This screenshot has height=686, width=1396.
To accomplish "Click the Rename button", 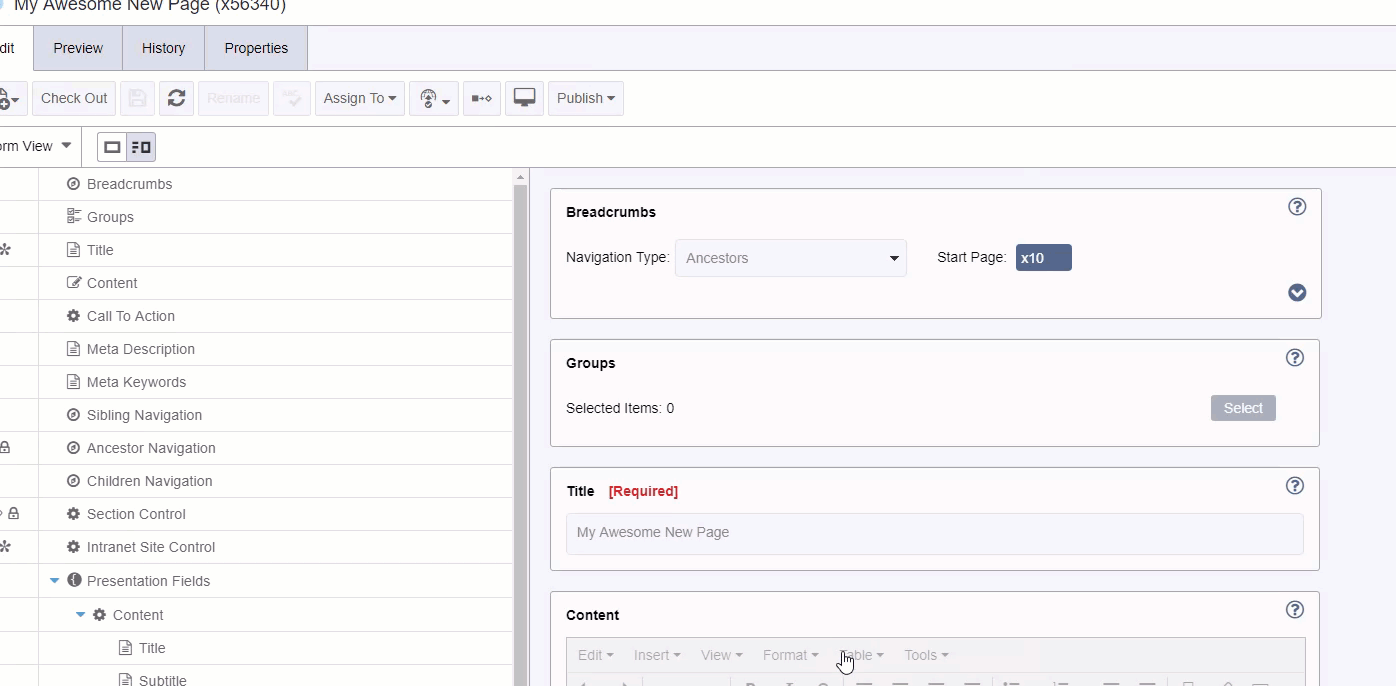I will point(234,98).
